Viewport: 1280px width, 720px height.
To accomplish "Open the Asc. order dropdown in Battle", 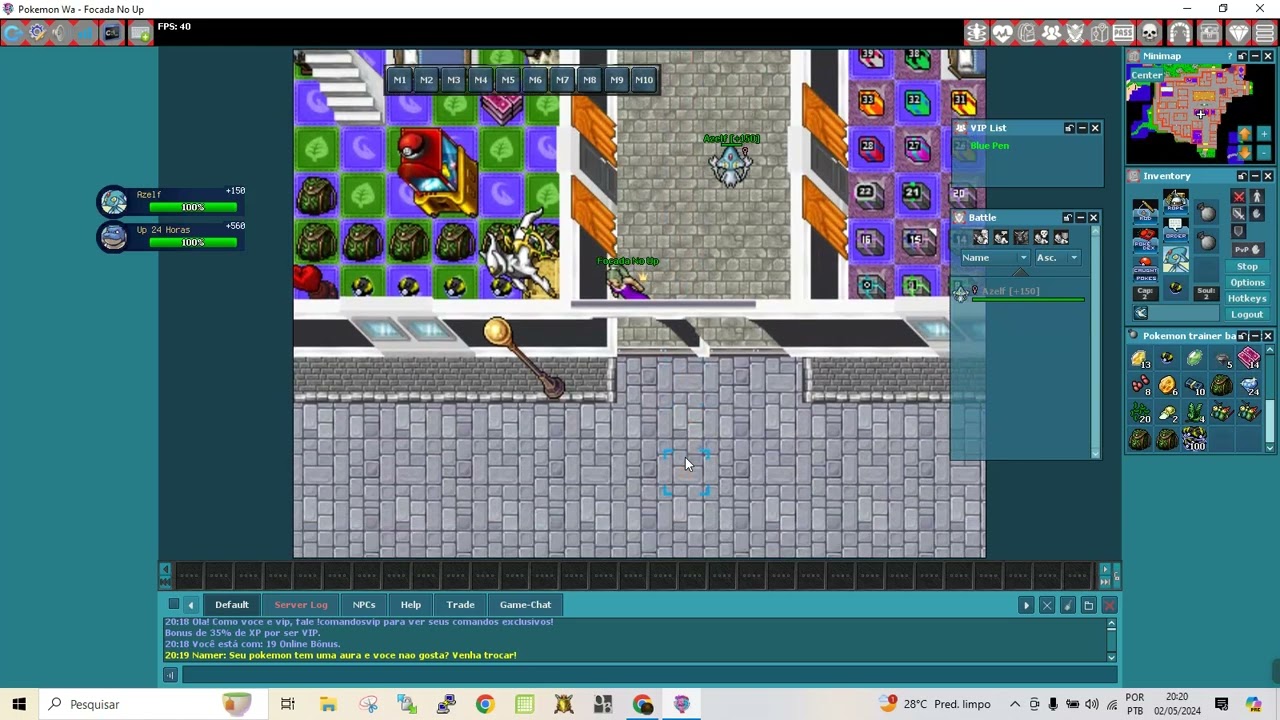I will coord(1058,258).
